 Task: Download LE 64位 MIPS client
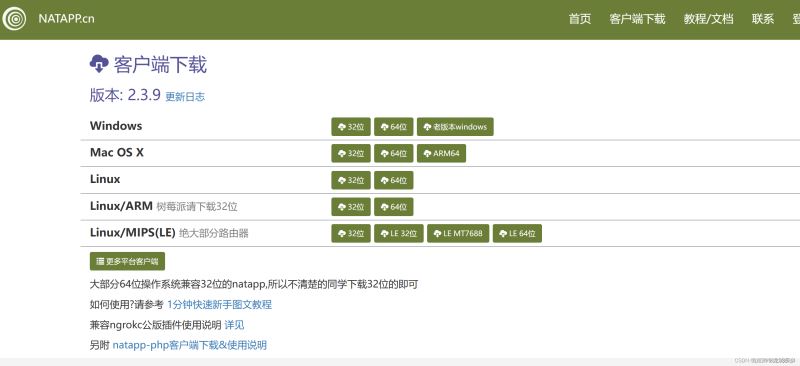(x=517, y=233)
